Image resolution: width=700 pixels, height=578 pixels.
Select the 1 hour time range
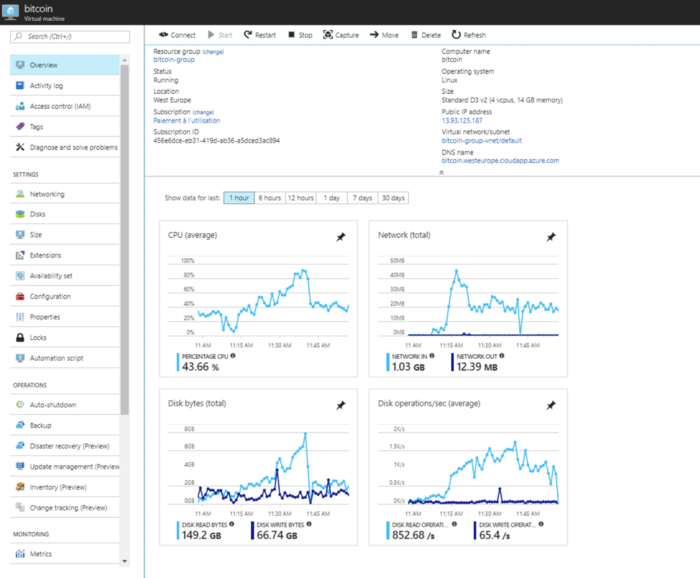(x=239, y=198)
